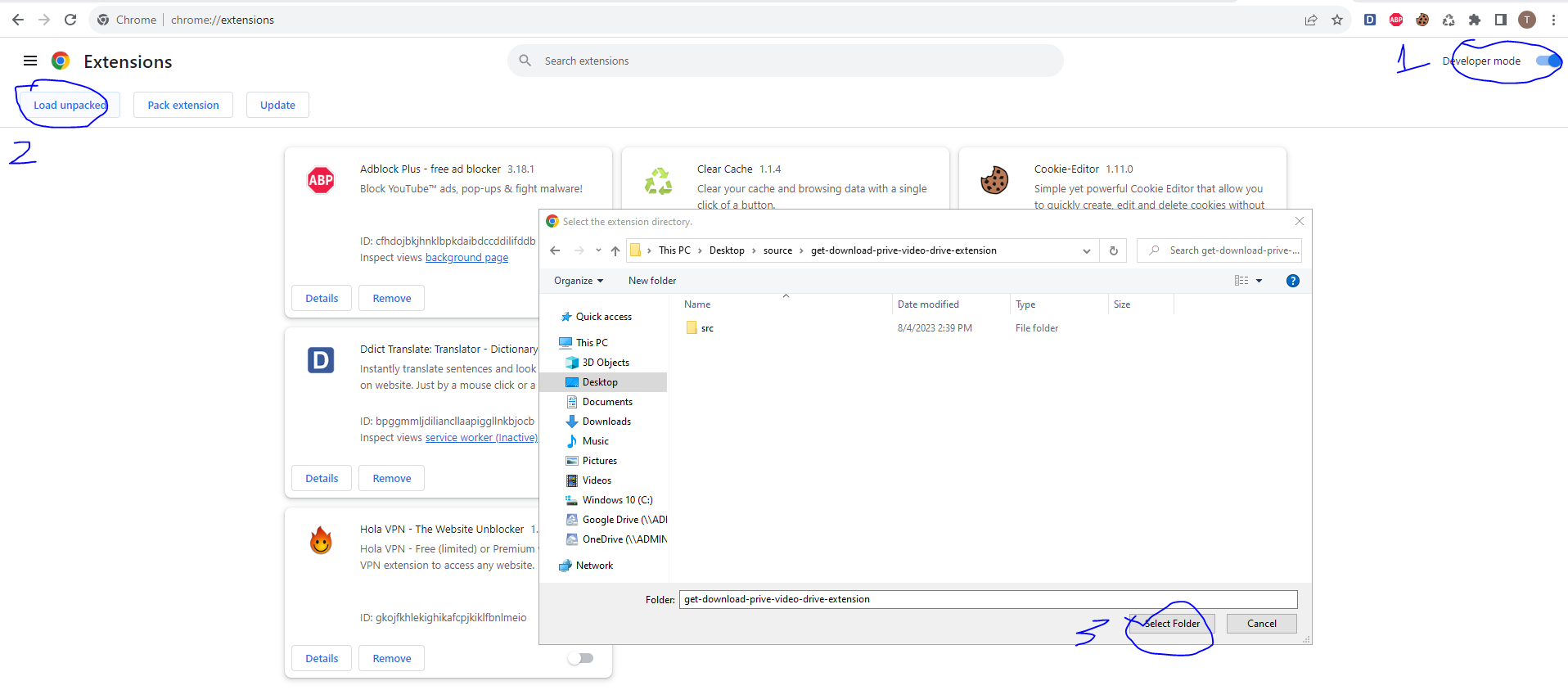Click the Folder name input field
Image resolution: width=1568 pixels, height=690 pixels.
coord(988,599)
